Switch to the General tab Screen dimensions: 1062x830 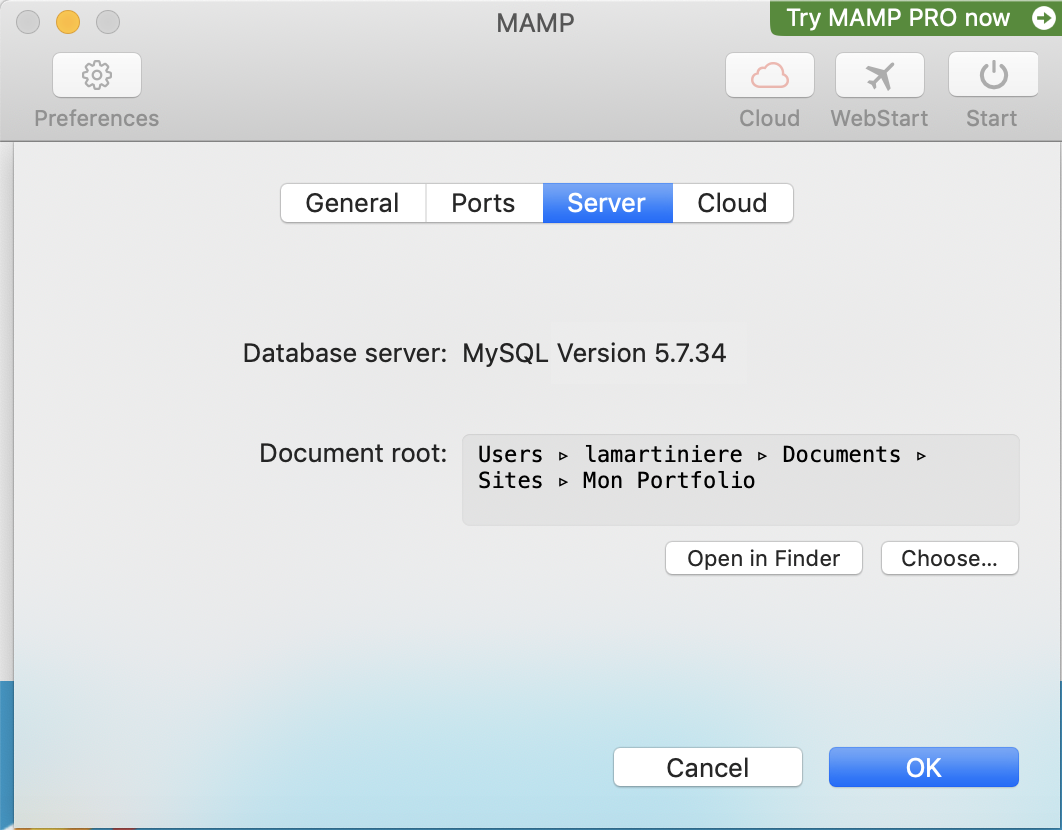(x=352, y=203)
